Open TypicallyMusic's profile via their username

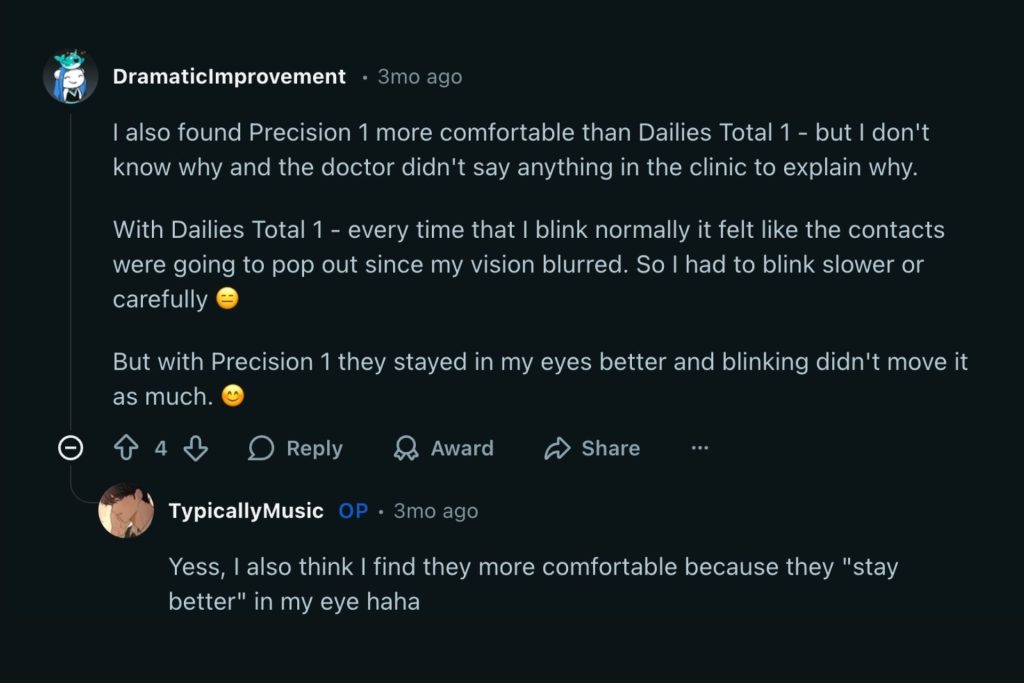coord(245,511)
